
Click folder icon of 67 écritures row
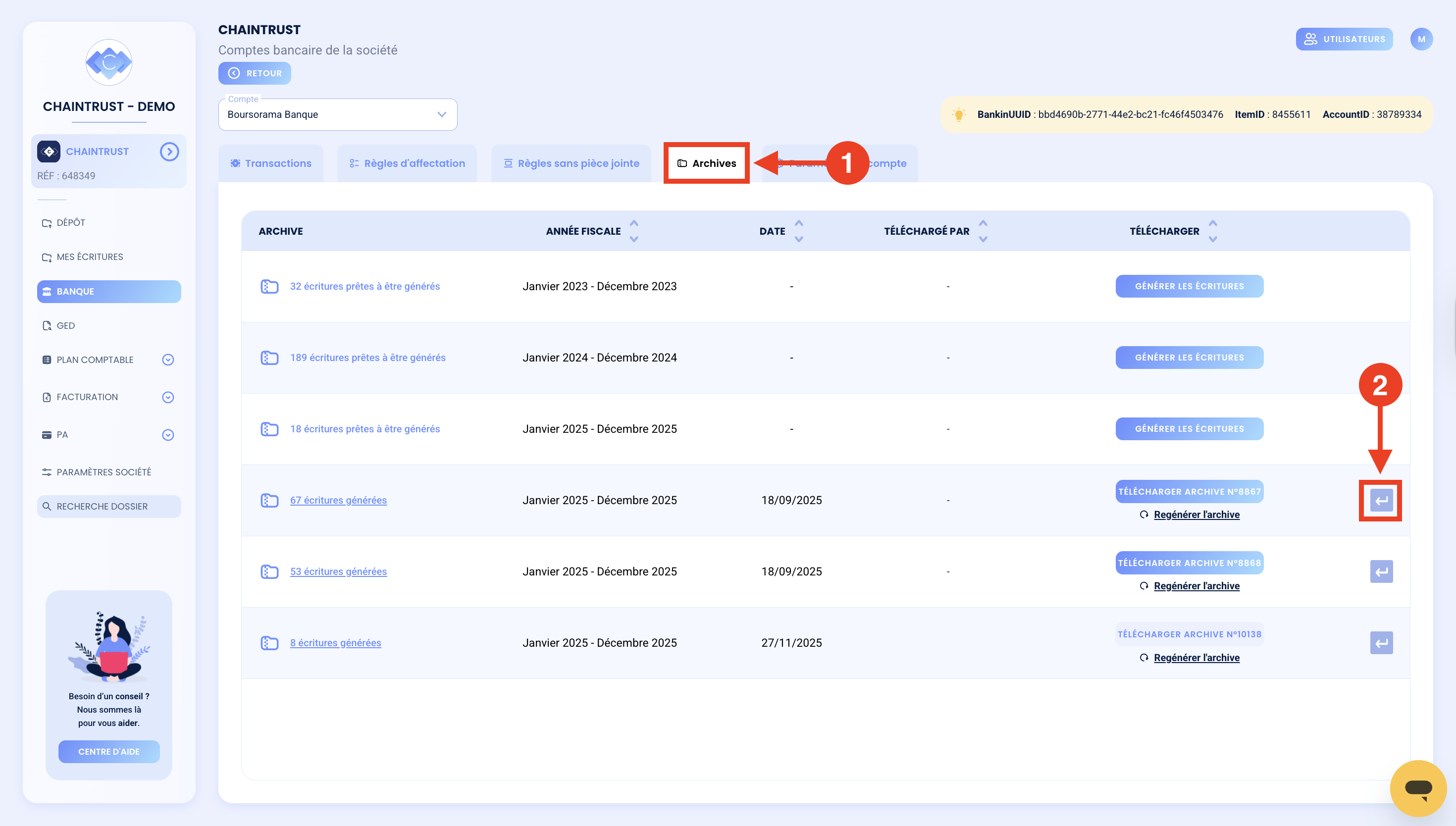click(269, 500)
